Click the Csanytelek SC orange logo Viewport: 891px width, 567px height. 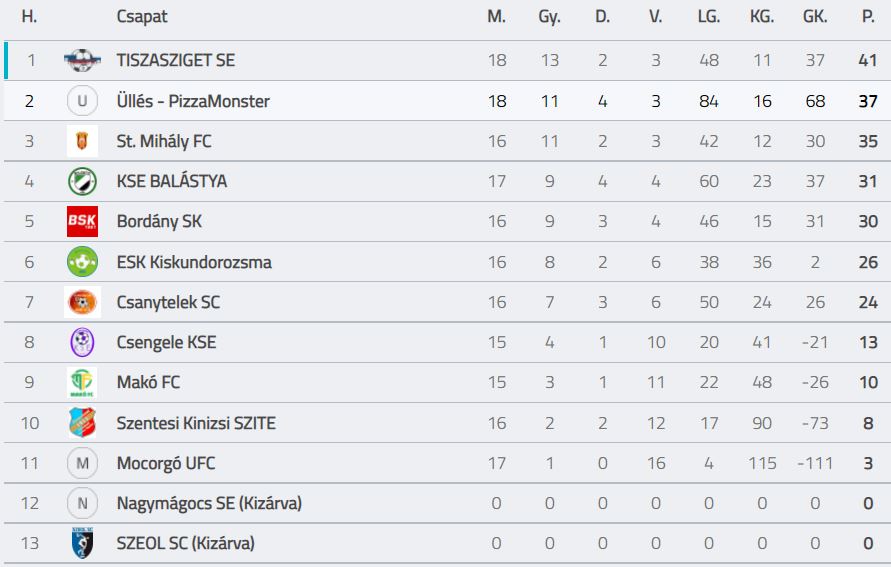click(82, 302)
